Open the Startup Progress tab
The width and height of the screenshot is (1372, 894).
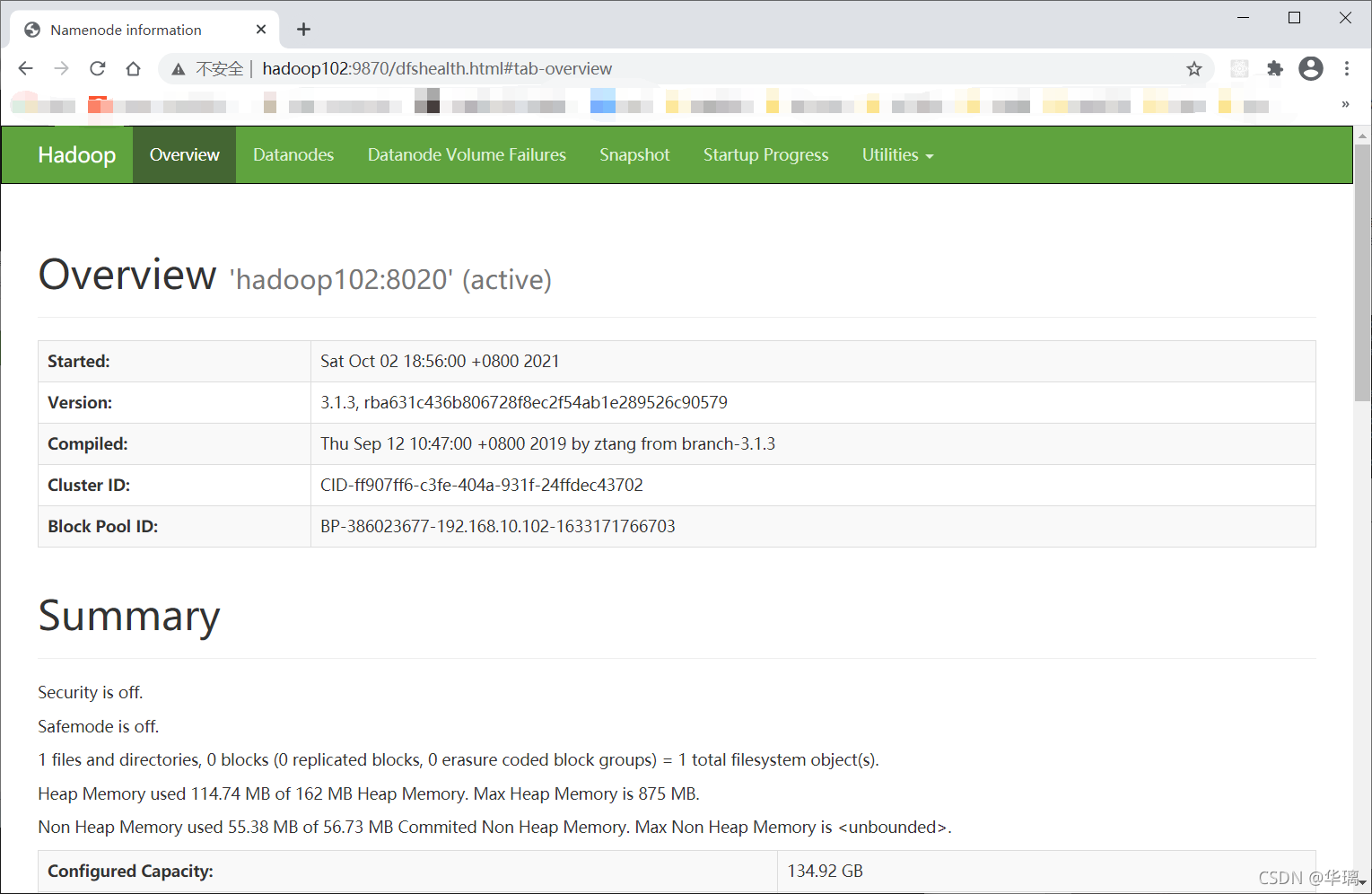click(765, 155)
